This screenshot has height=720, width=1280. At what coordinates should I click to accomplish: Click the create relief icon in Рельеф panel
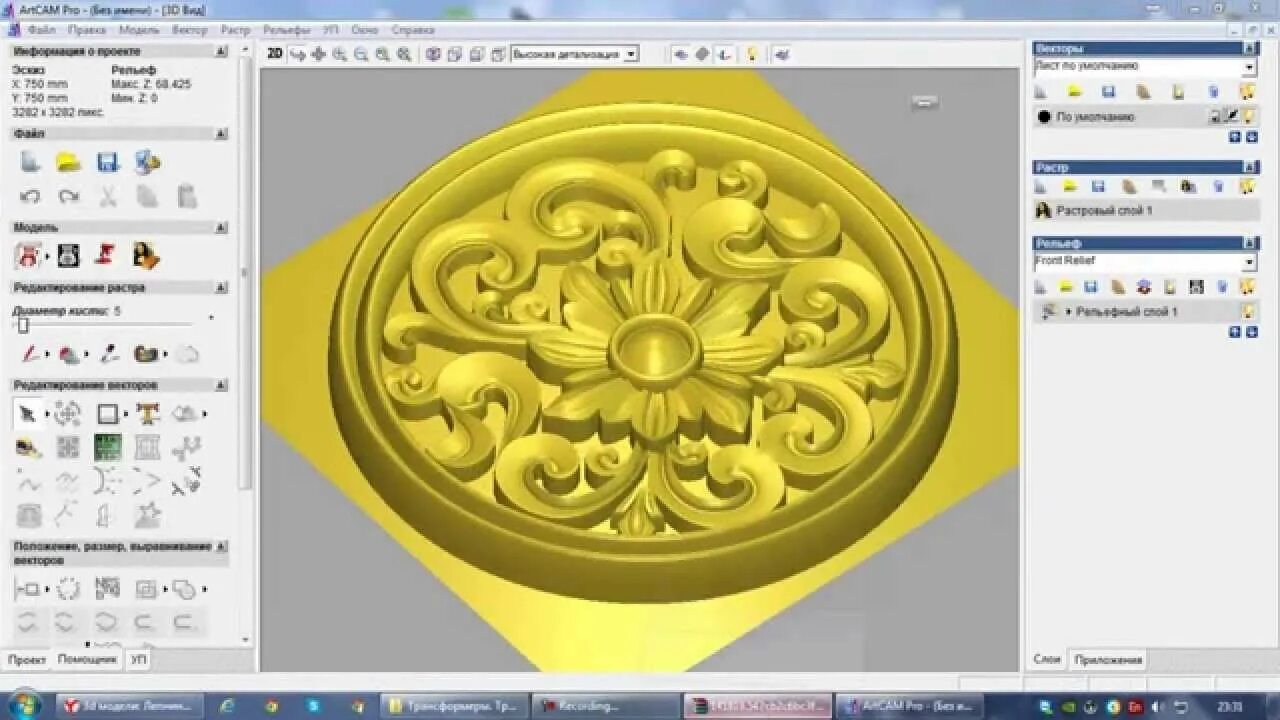pos(1040,287)
